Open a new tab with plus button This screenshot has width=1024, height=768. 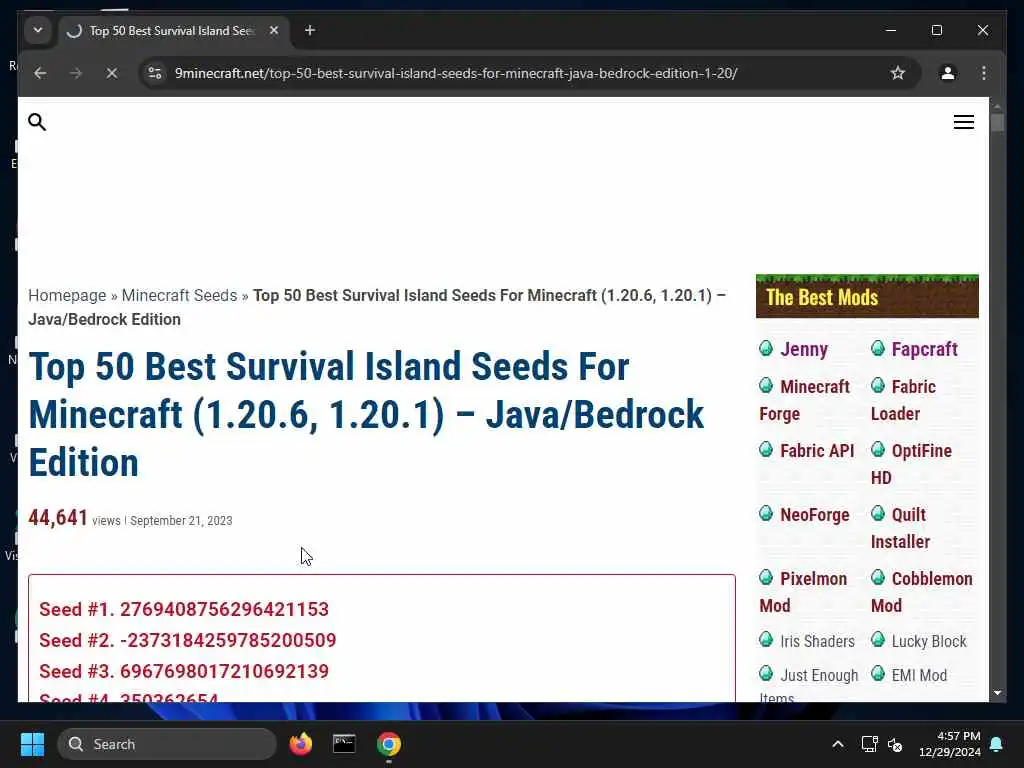click(x=310, y=31)
